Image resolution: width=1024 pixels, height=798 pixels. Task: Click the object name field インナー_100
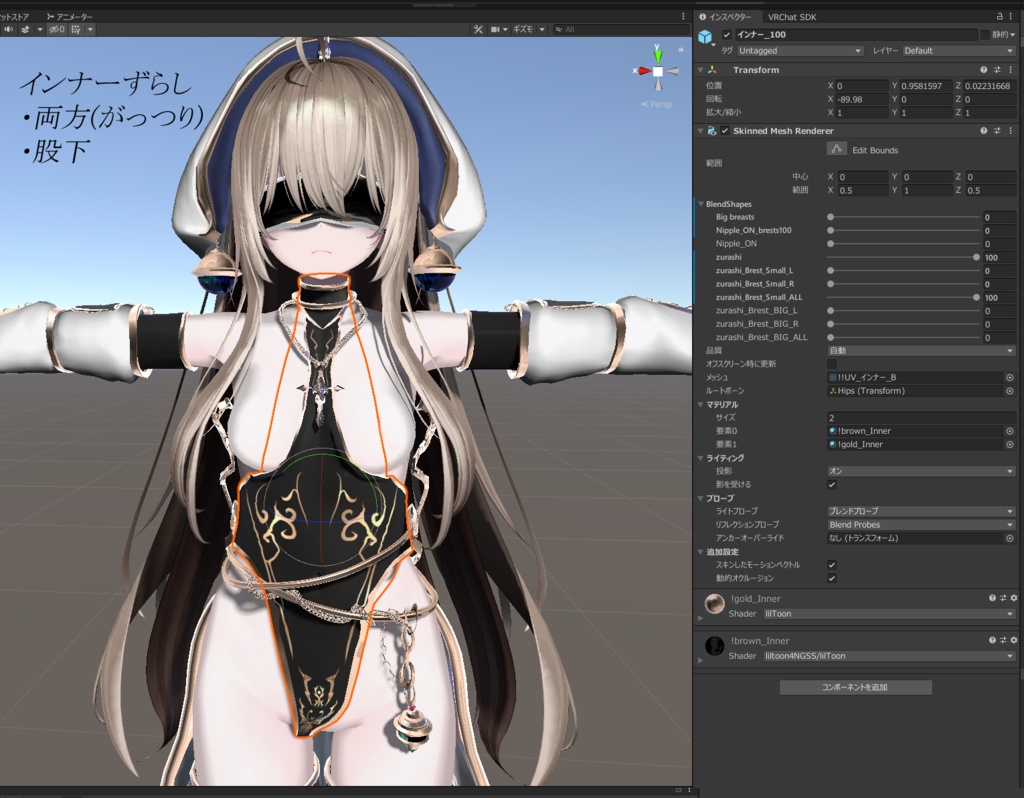click(856, 35)
